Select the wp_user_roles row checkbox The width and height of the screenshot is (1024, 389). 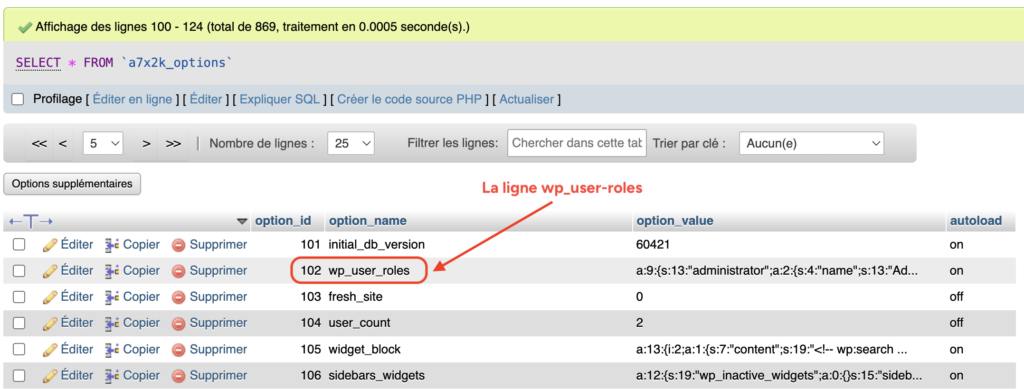click(x=19, y=271)
